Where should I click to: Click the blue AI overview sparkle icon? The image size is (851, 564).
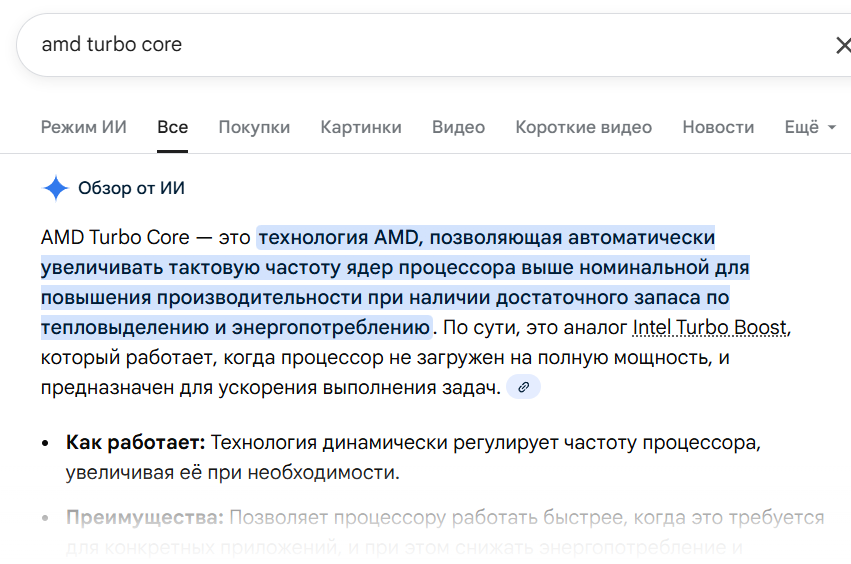click(55, 188)
